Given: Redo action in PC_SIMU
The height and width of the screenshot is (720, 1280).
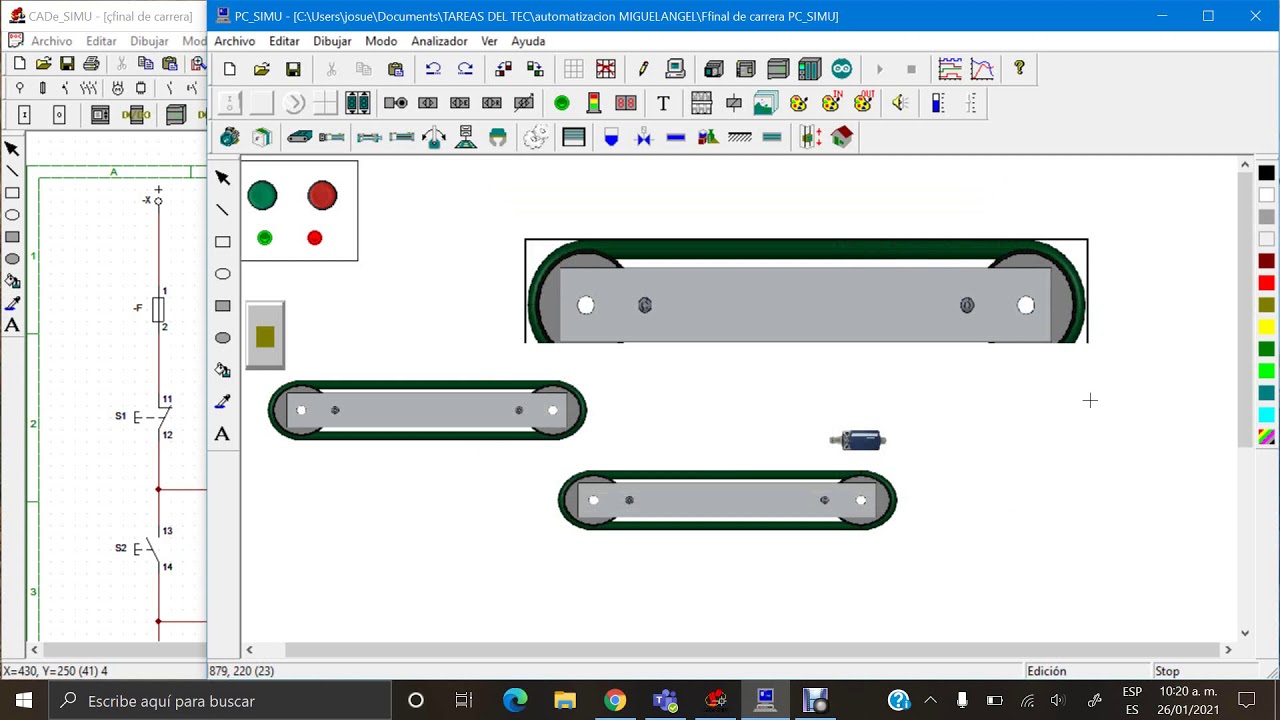Looking at the screenshot, I should point(465,69).
